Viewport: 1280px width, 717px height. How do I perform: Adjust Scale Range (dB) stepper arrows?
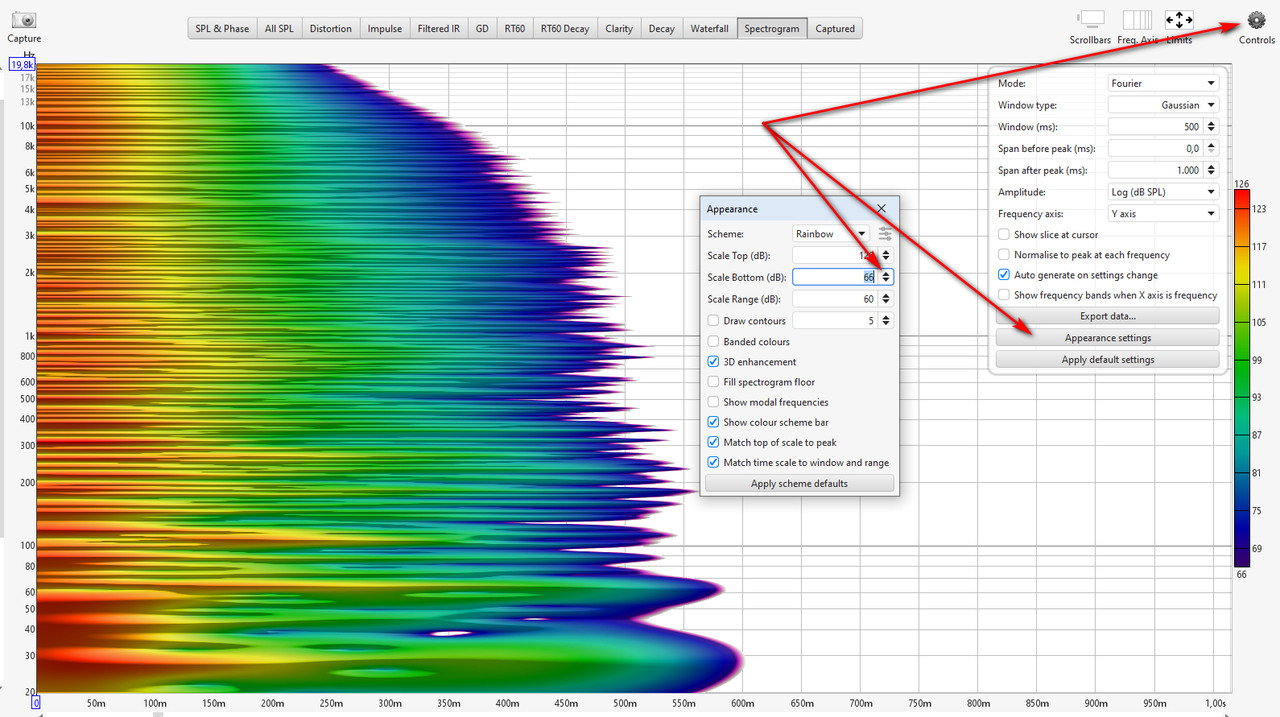click(x=886, y=299)
